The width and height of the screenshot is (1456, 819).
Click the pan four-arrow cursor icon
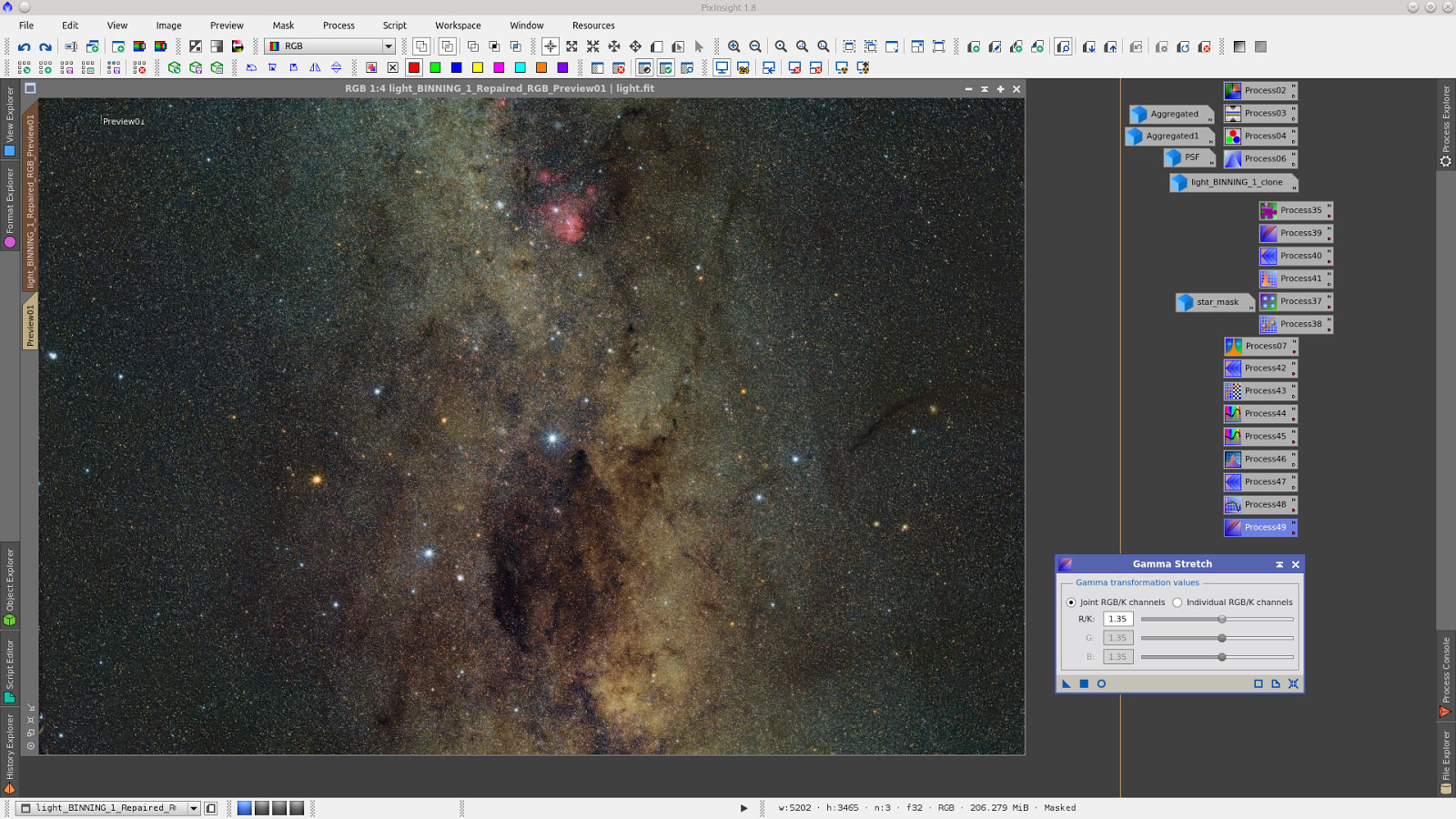click(x=635, y=46)
